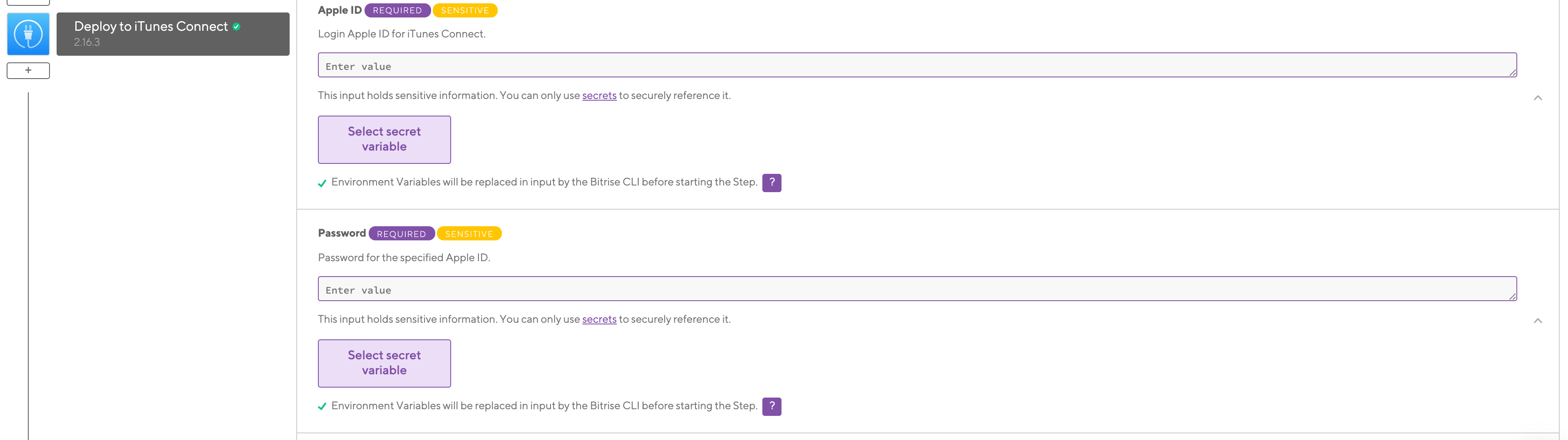This screenshot has height=440, width=1568.
Task: Click Select secret variable for Password
Action: click(x=384, y=363)
